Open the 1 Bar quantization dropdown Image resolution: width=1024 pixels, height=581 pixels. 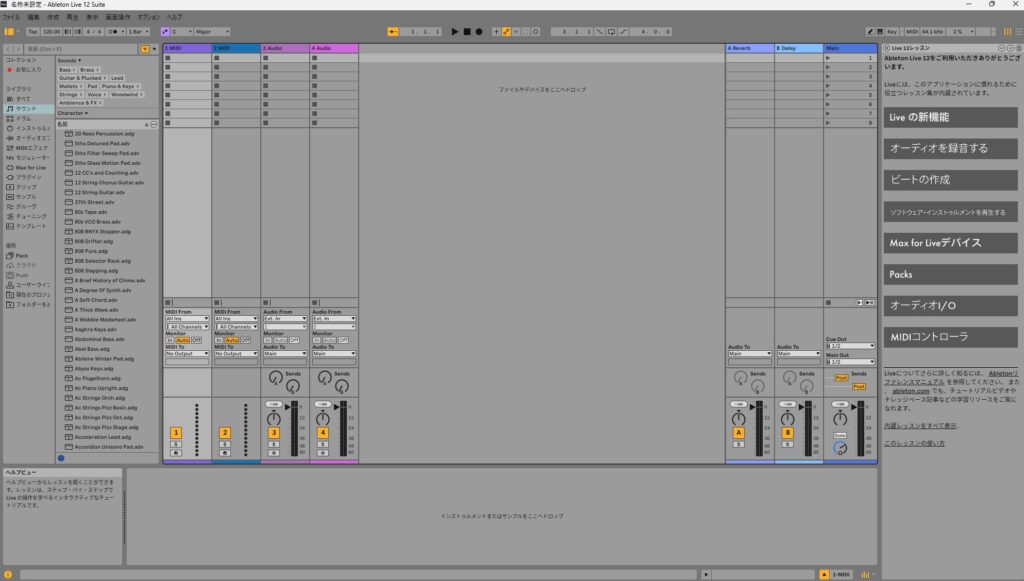[x=138, y=31]
